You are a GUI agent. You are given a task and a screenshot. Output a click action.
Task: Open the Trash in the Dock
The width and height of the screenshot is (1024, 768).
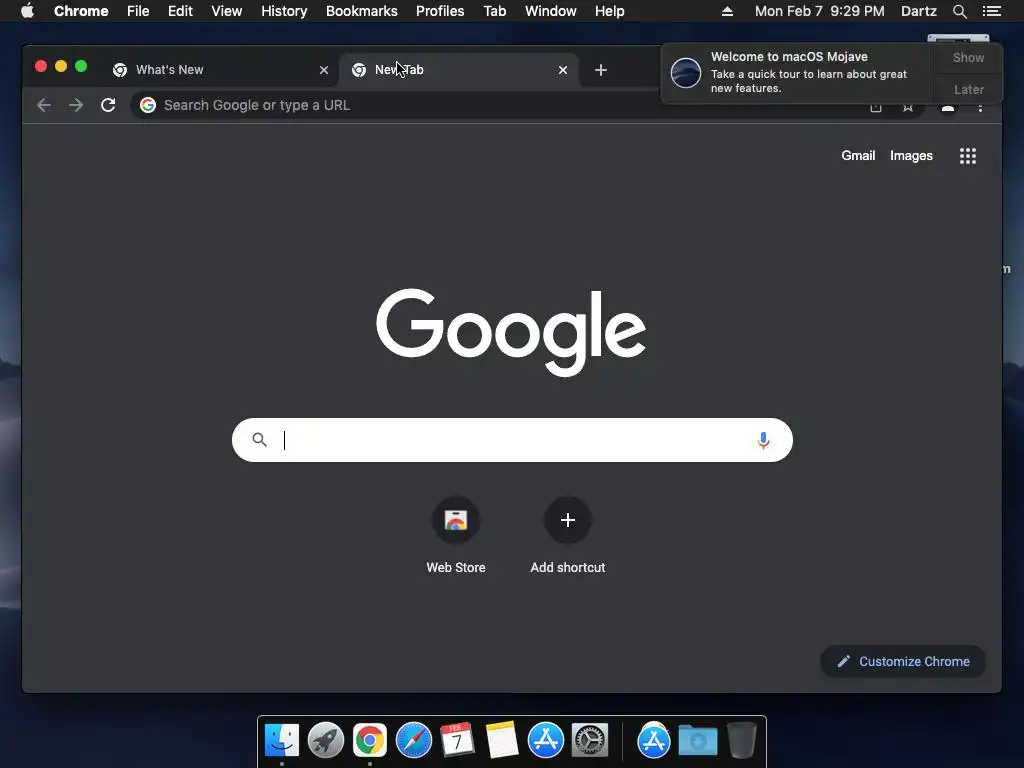[x=742, y=740]
